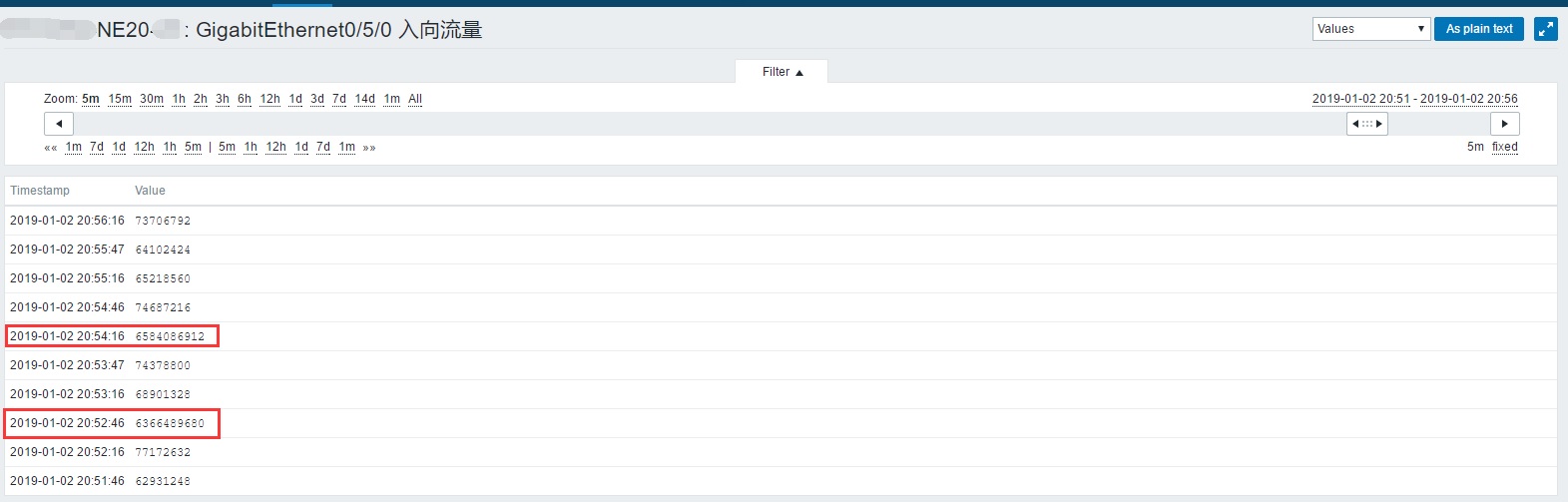Open the start date 2019-01-02 20:51 picker

point(1360,99)
